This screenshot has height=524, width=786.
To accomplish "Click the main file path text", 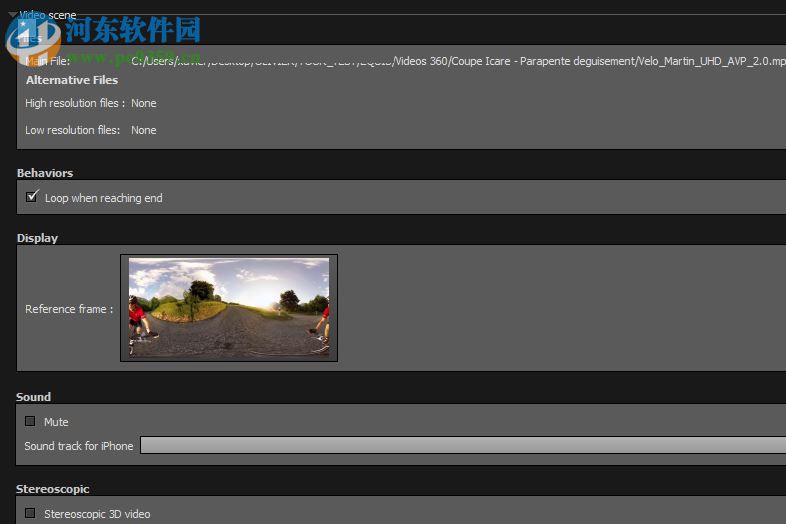I will click(458, 61).
